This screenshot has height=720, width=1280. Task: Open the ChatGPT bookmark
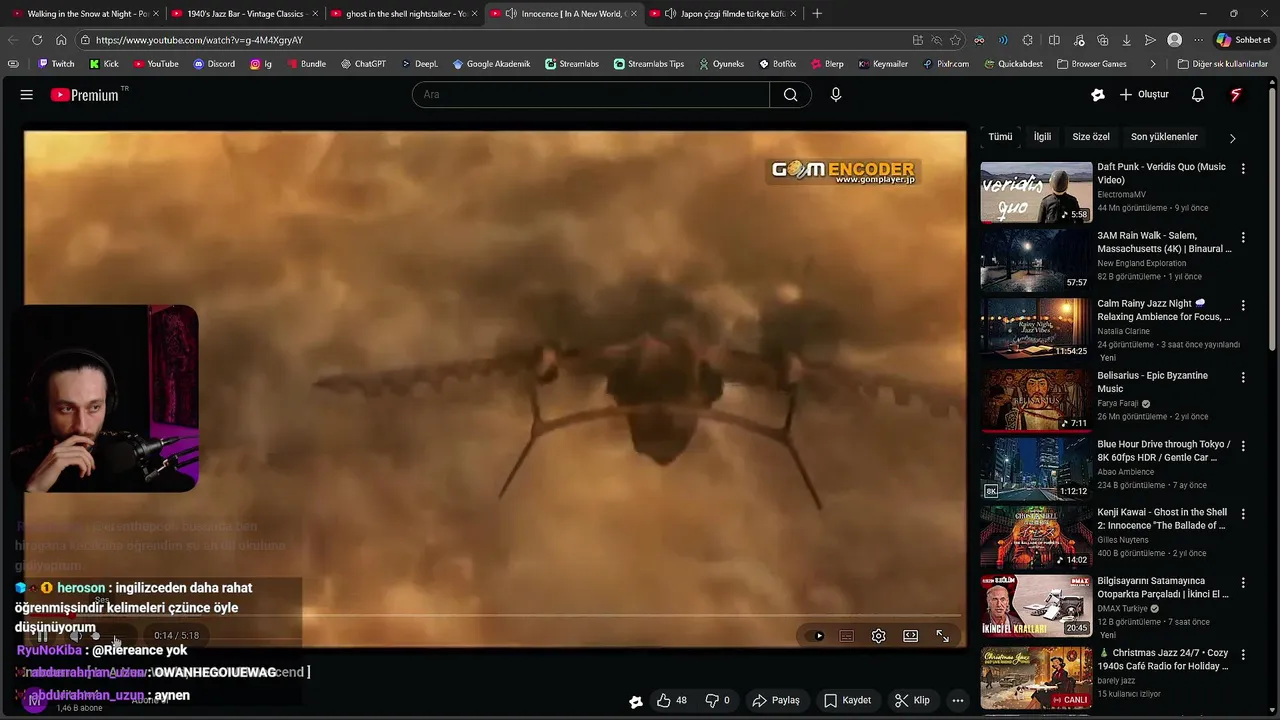[x=363, y=64]
